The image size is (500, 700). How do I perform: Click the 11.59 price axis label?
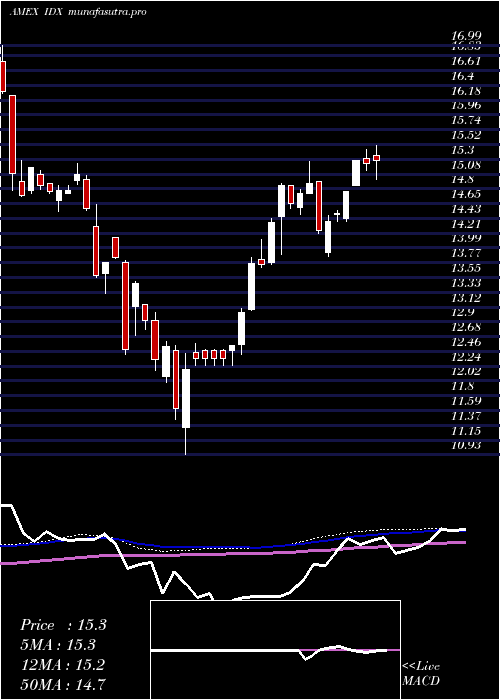[x=466, y=401]
